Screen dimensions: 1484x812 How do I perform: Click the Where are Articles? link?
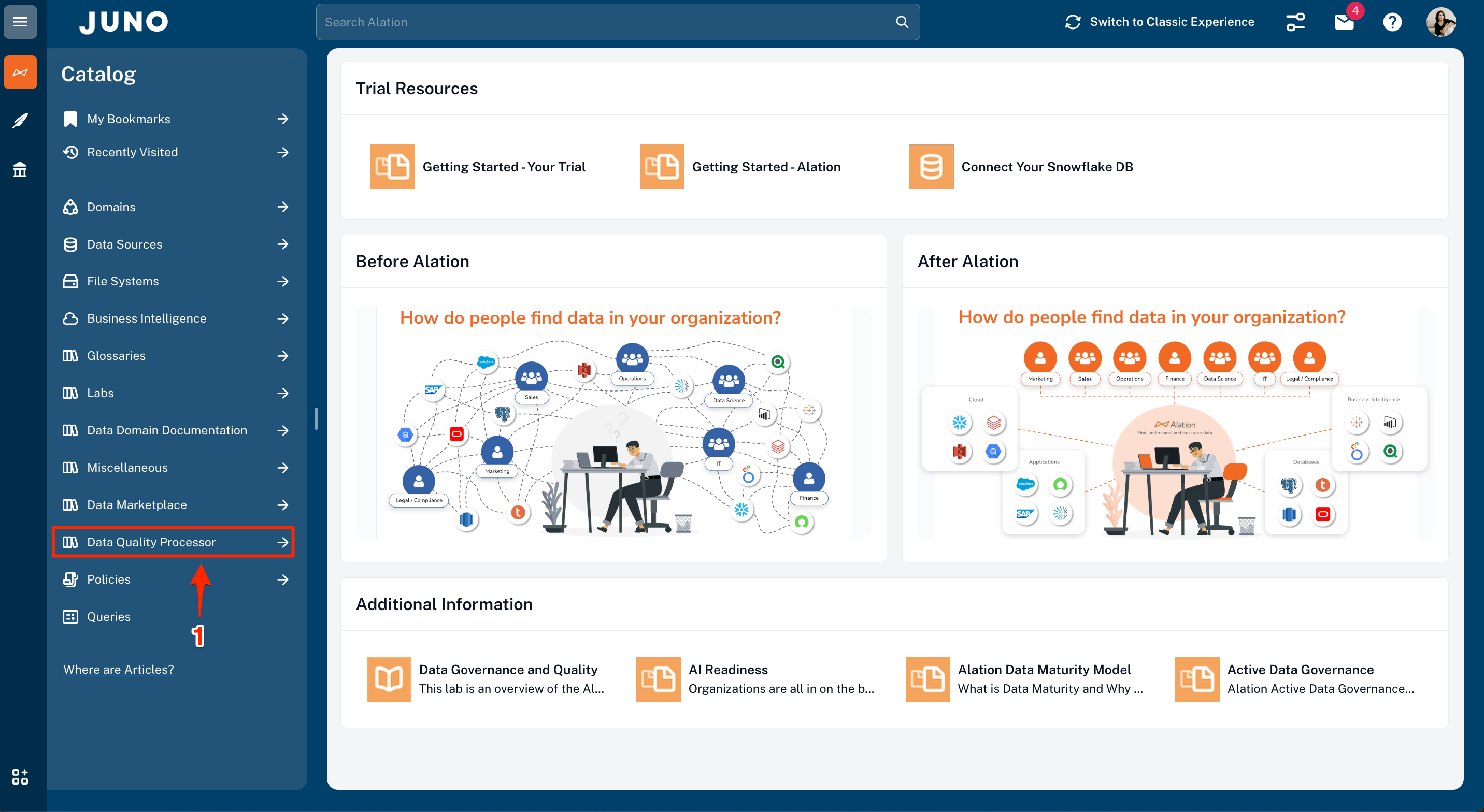118,669
